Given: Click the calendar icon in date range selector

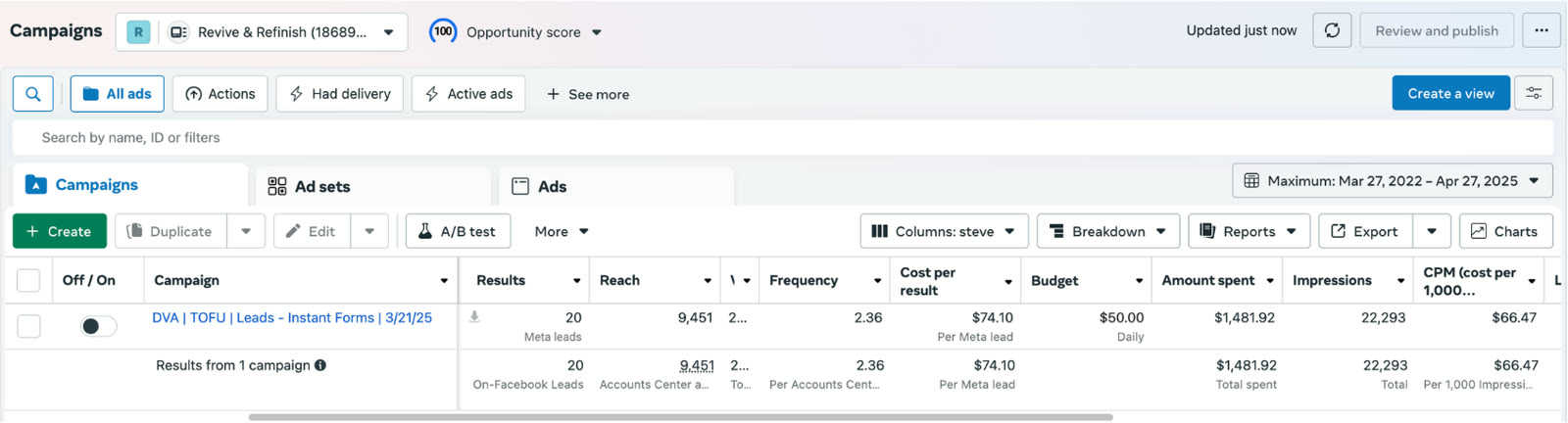Looking at the screenshot, I should point(1251,181).
